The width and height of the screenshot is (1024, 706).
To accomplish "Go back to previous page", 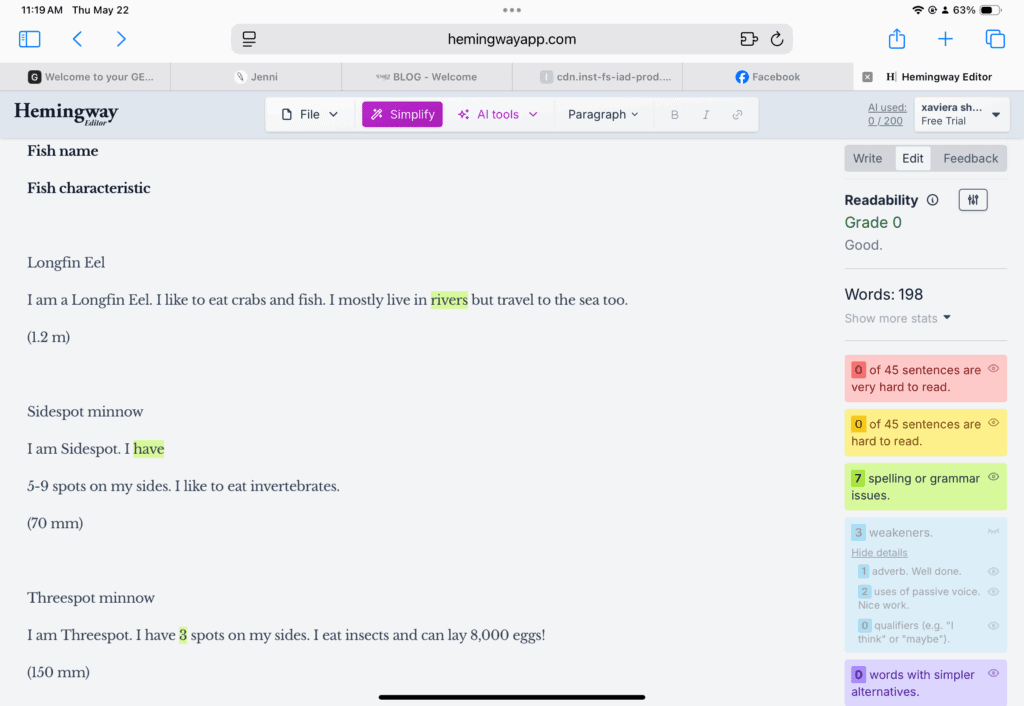I will [x=77, y=39].
